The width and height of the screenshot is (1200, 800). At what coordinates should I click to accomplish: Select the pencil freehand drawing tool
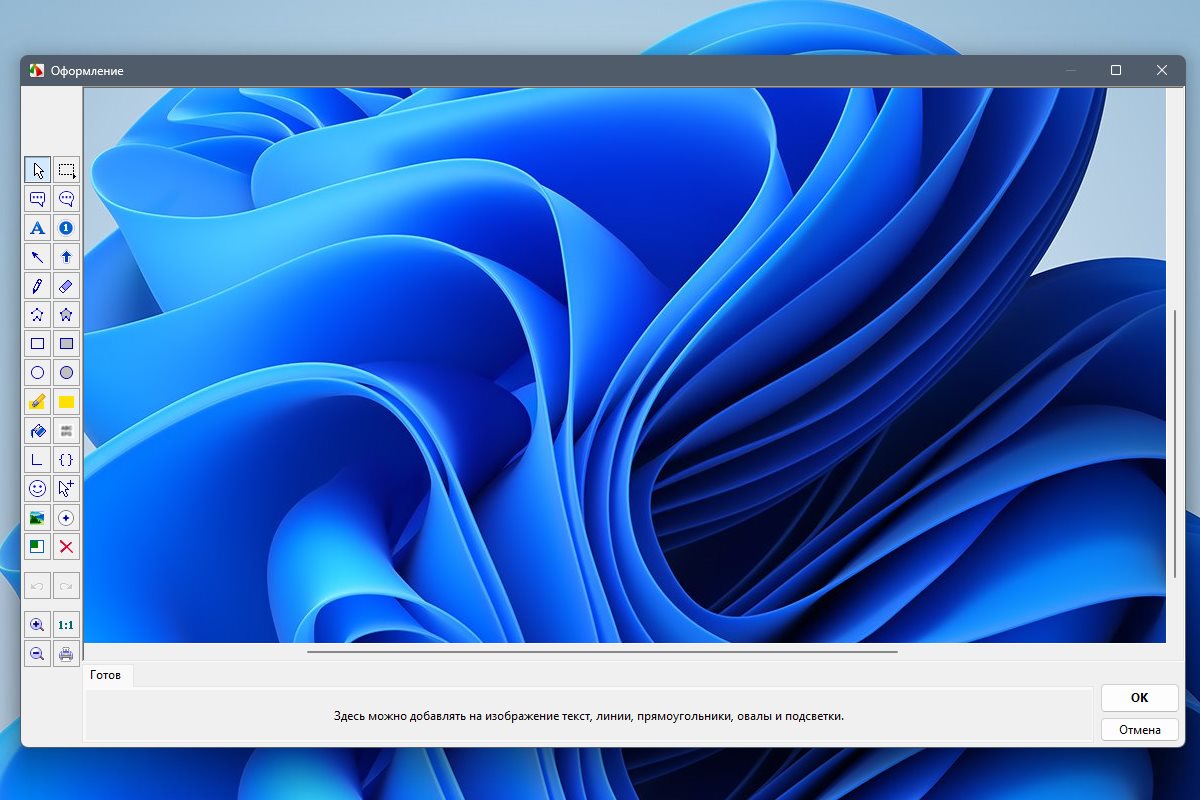(37, 286)
